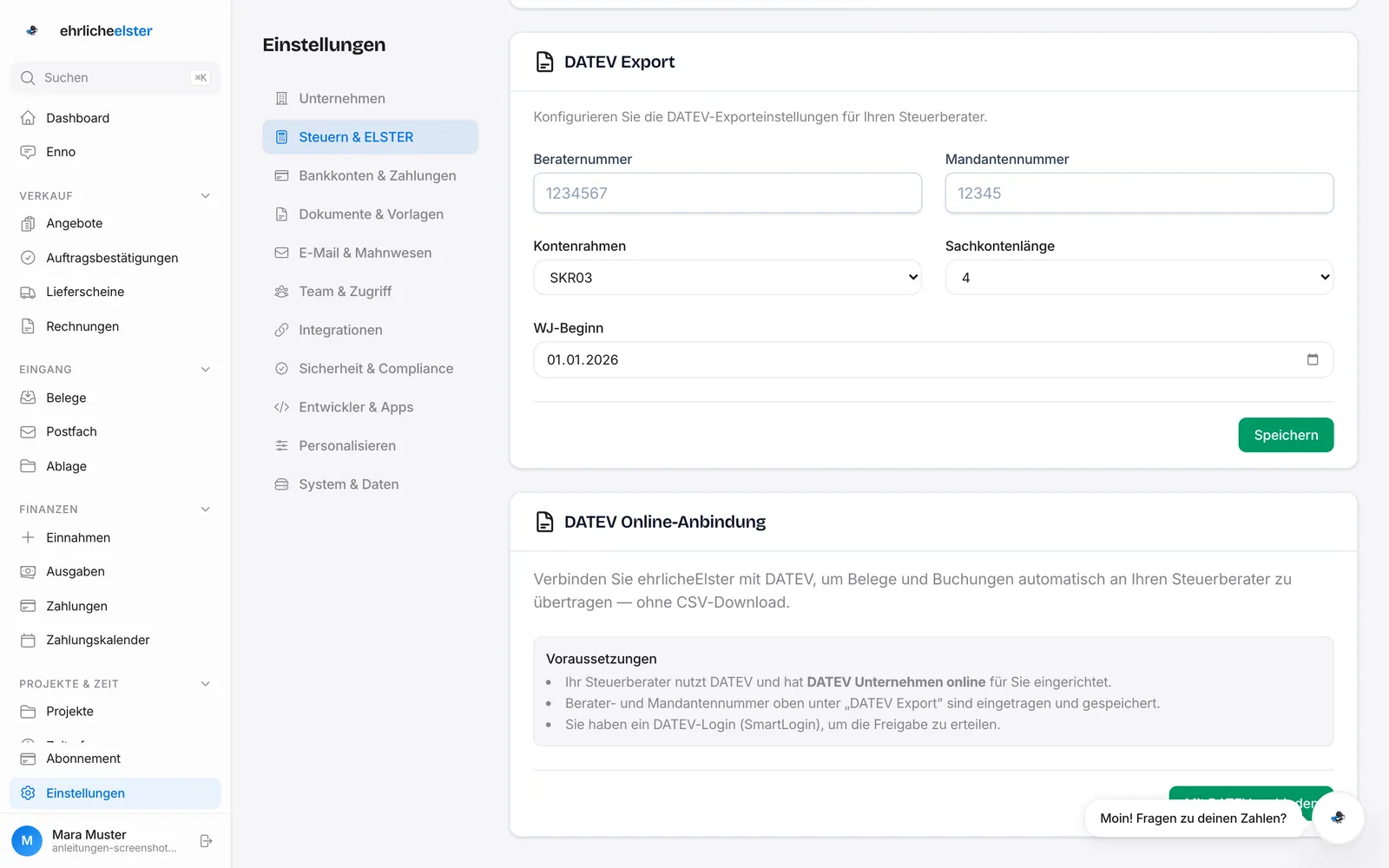Click the Beraternummer input field
Image resolution: width=1389 pixels, height=868 pixels.
coord(727,193)
